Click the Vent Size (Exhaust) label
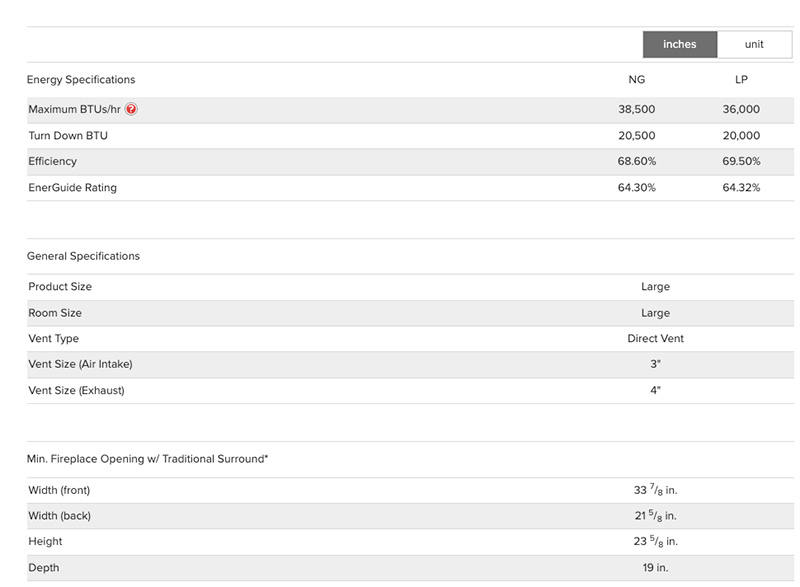Image resolution: width=800 pixels, height=587 pixels. tap(76, 390)
